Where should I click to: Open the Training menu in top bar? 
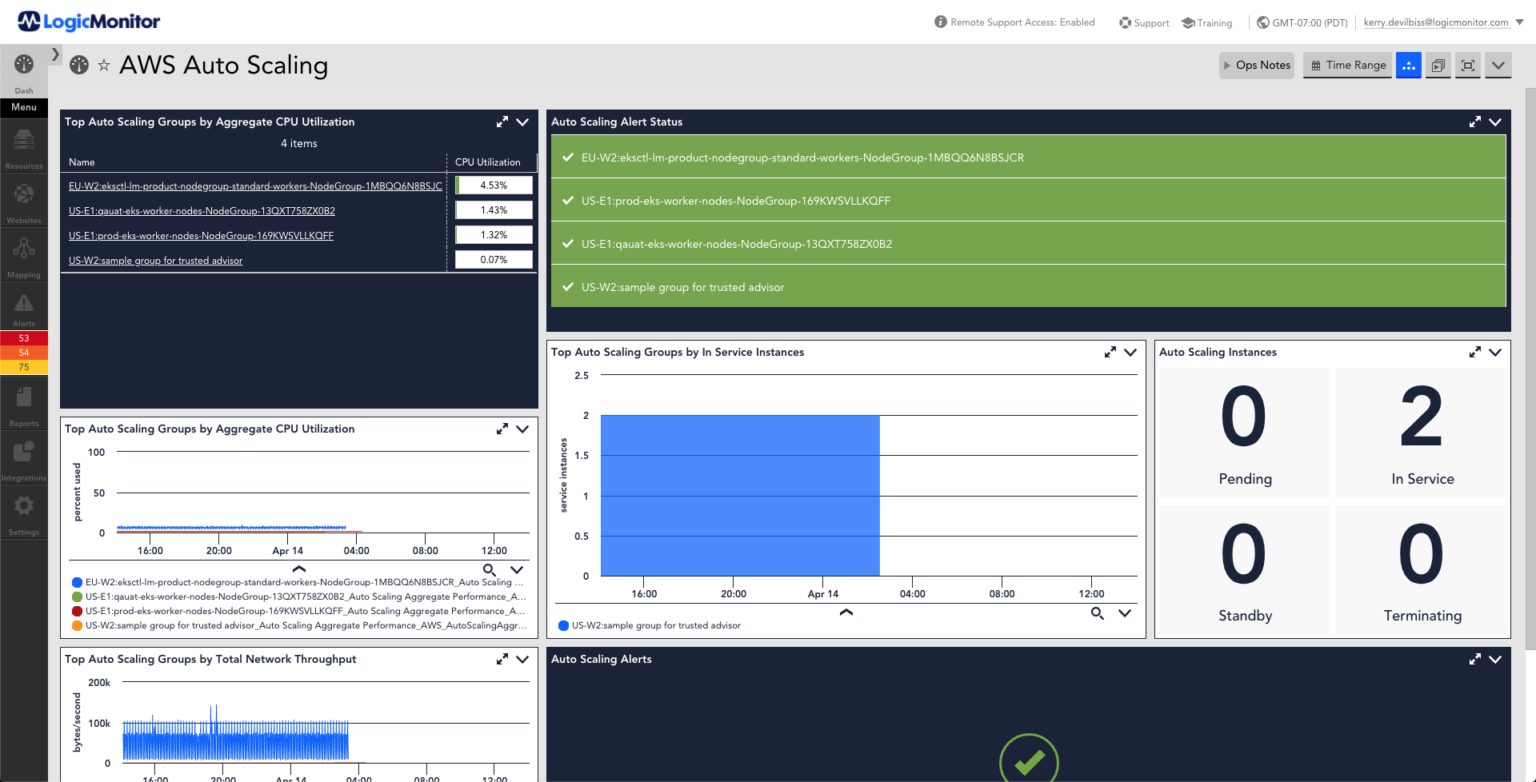(1206, 21)
